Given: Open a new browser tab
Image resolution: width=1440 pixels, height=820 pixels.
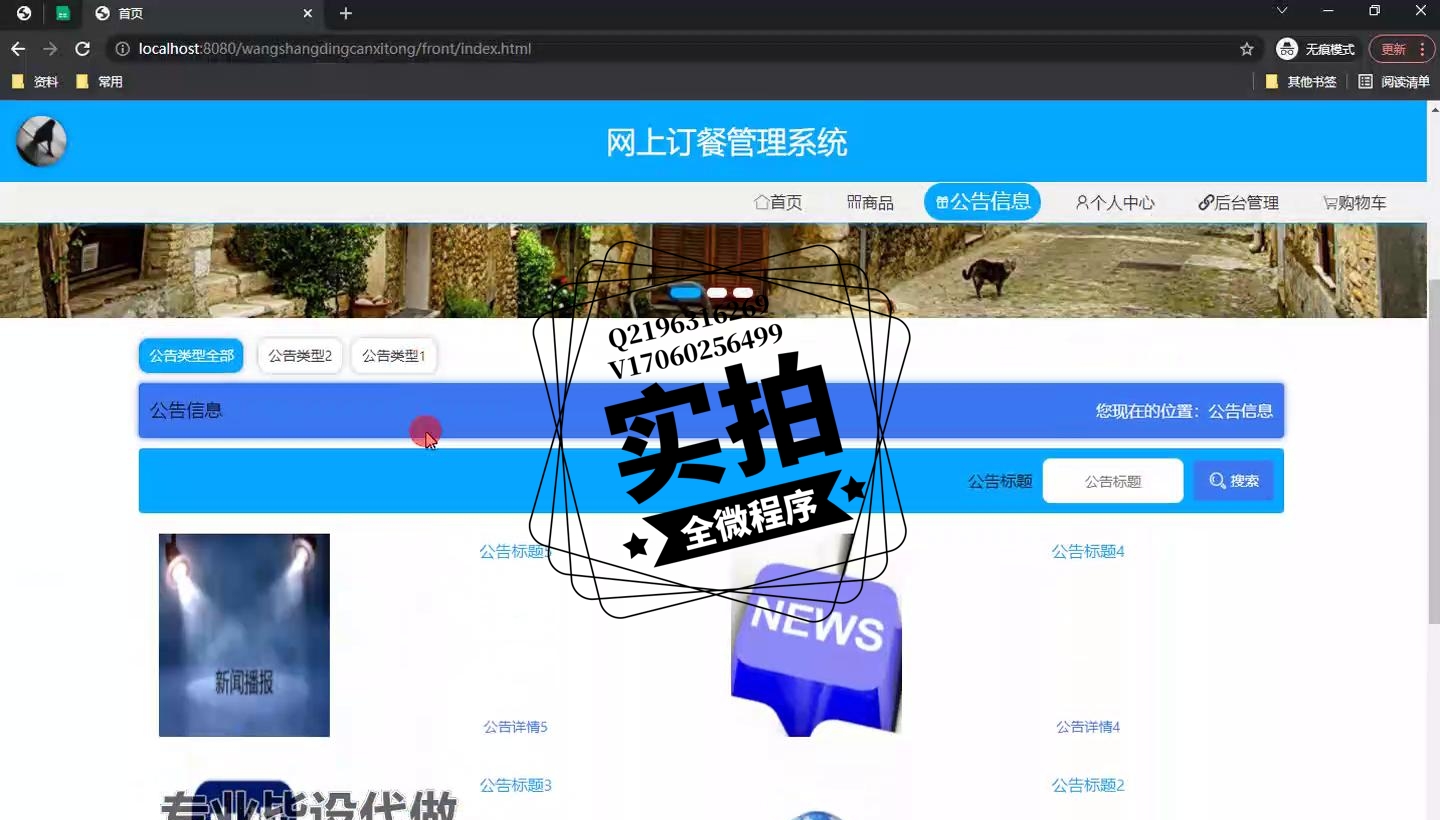Looking at the screenshot, I should (346, 14).
